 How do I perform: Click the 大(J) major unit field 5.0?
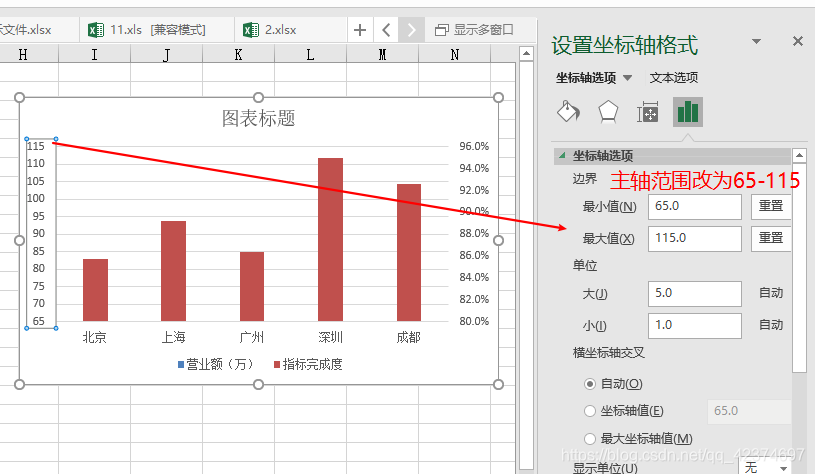(x=694, y=294)
